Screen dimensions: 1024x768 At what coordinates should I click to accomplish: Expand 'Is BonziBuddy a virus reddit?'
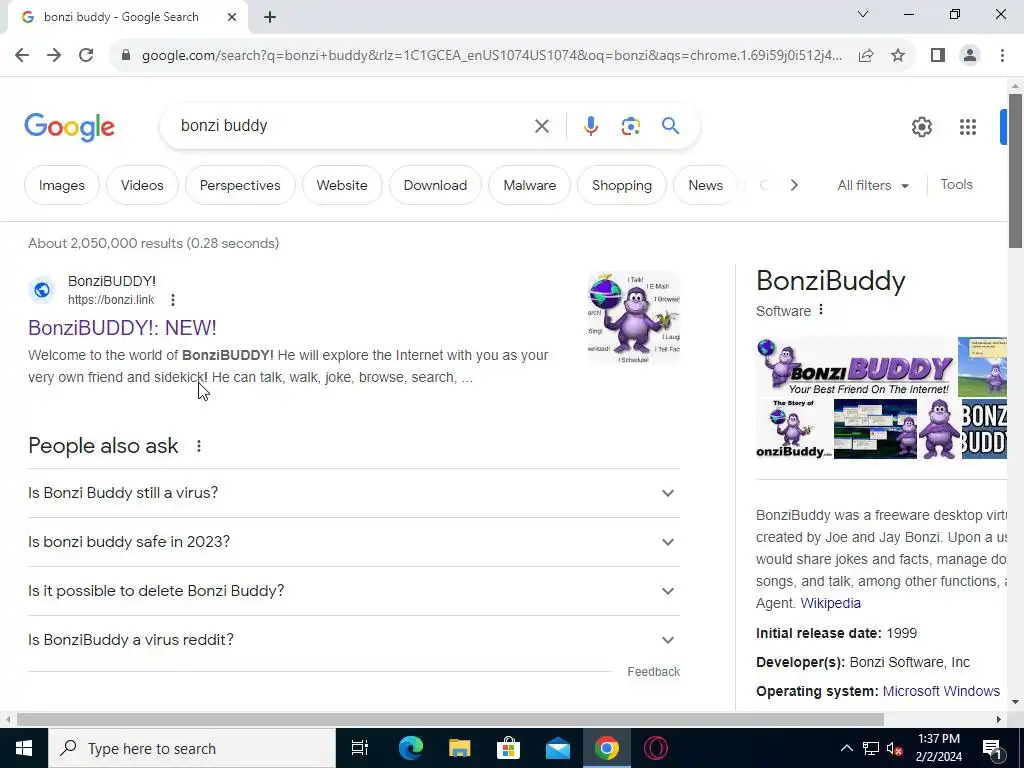[354, 640]
